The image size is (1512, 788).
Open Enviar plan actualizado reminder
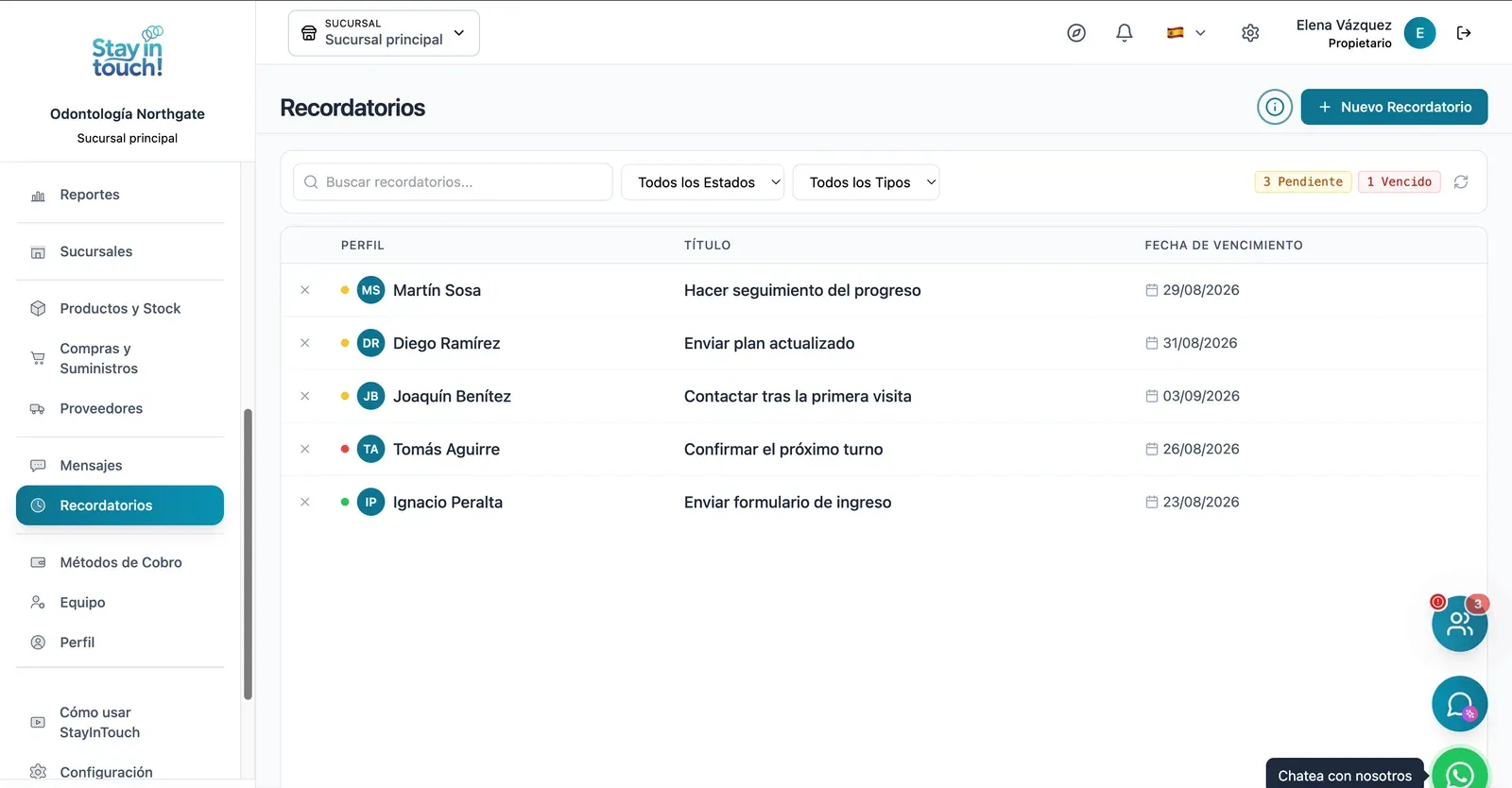[769, 343]
